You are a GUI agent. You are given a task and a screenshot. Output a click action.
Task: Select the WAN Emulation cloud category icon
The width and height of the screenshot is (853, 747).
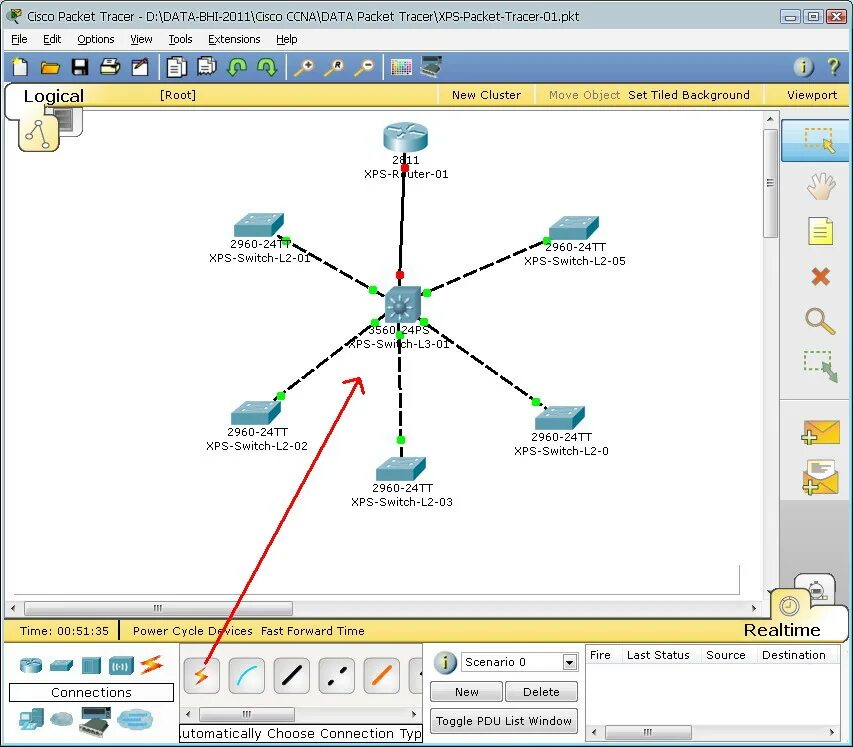(61, 720)
